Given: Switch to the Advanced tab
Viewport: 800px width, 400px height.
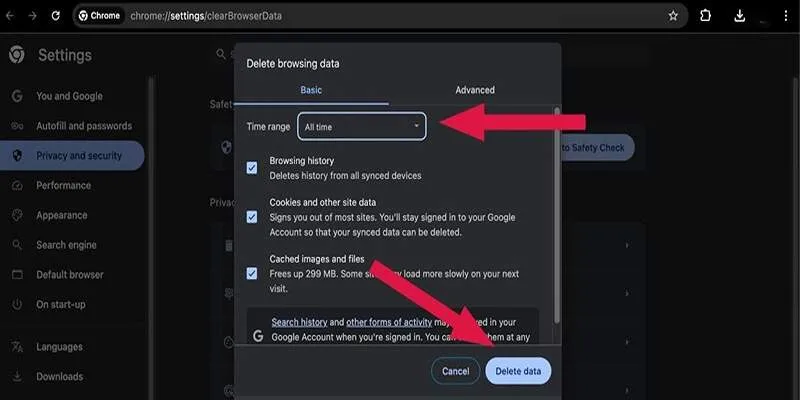Looking at the screenshot, I should pyautogui.click(x=475, y=90).
